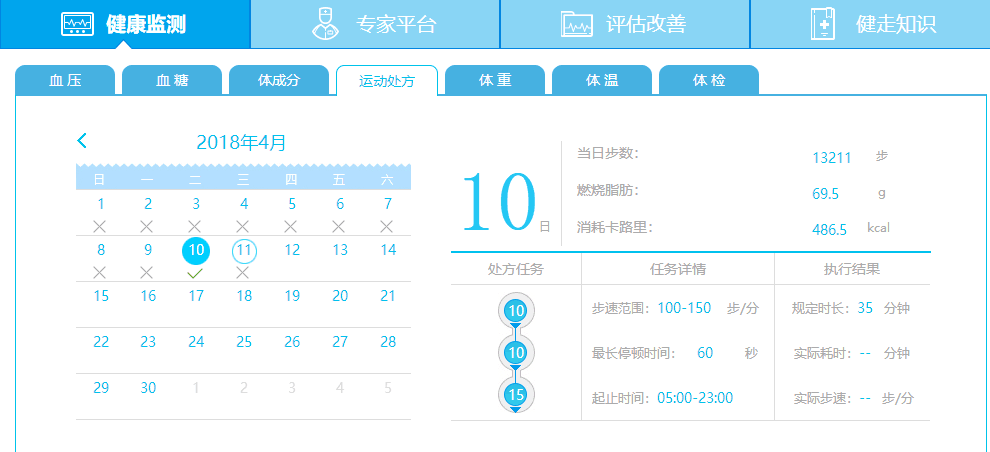The height and width of the screenshot is (452, 990).
Task: Click the X mark under April 1
Action: tap(100, 226)
